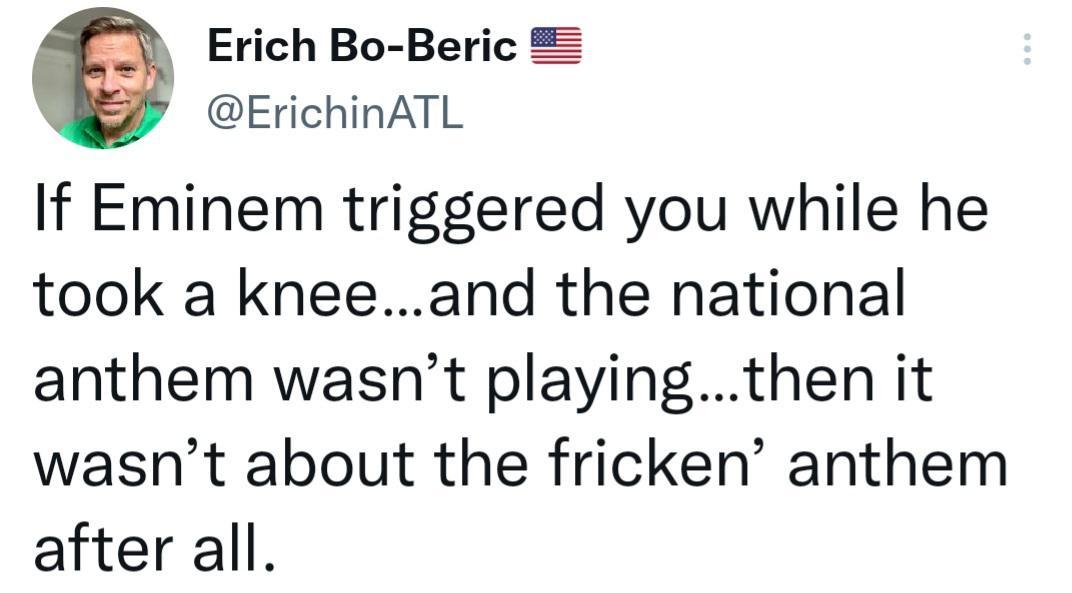Click the first word If of the tweet
Image resolution: width=1072 pixels, height=593 pixels.
click(46, 210)
